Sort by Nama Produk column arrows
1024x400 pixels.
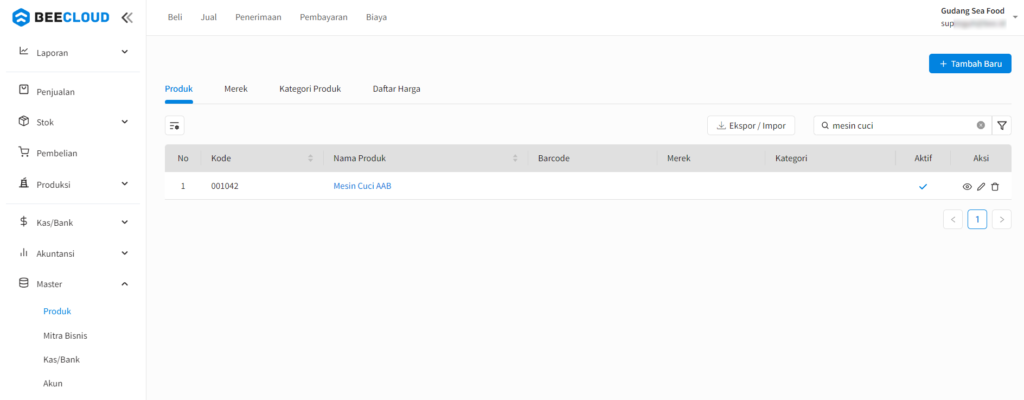[515, 158]
